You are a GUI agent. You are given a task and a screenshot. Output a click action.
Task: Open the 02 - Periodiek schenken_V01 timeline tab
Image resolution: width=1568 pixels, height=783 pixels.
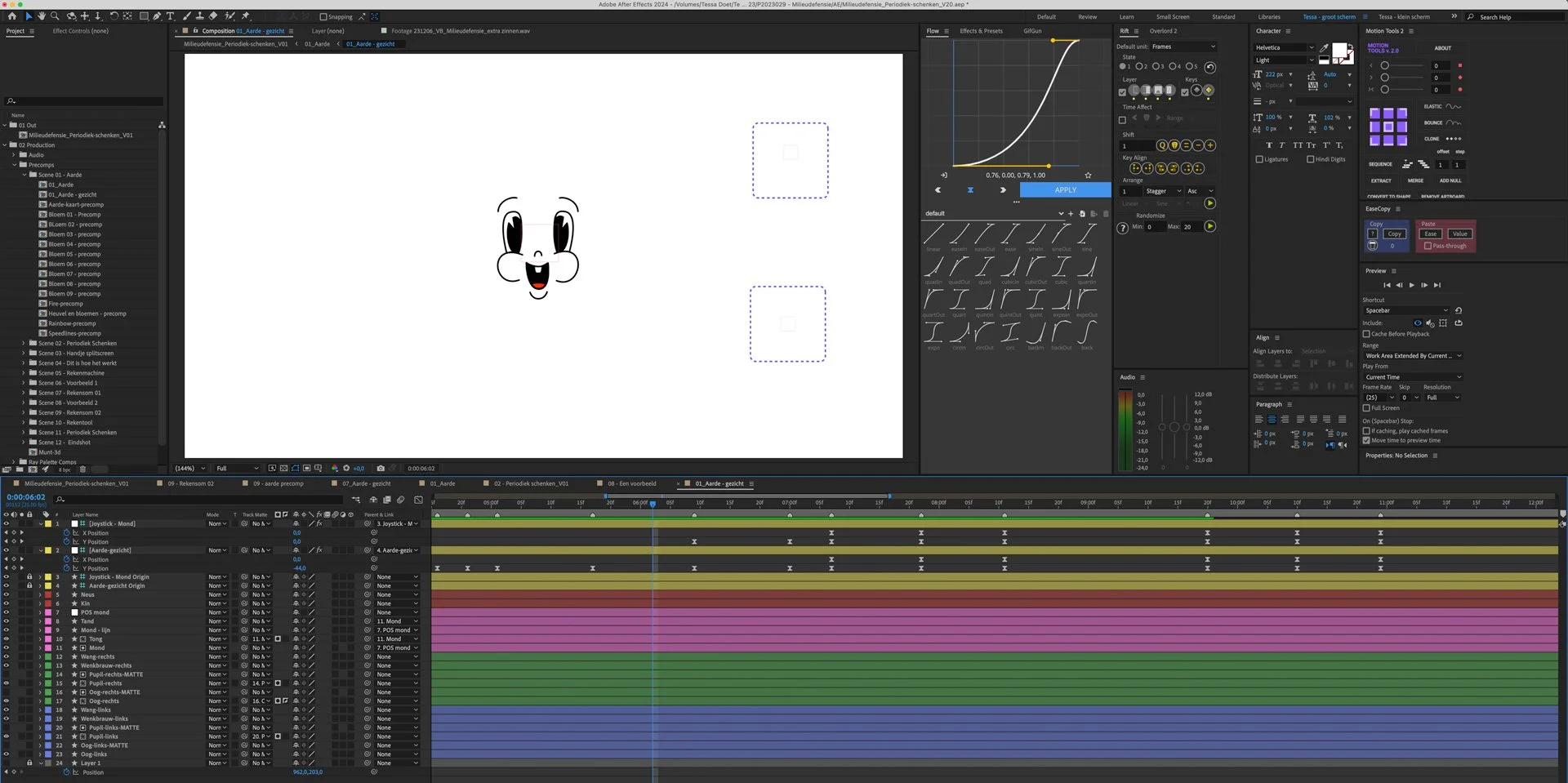[531, 483]
